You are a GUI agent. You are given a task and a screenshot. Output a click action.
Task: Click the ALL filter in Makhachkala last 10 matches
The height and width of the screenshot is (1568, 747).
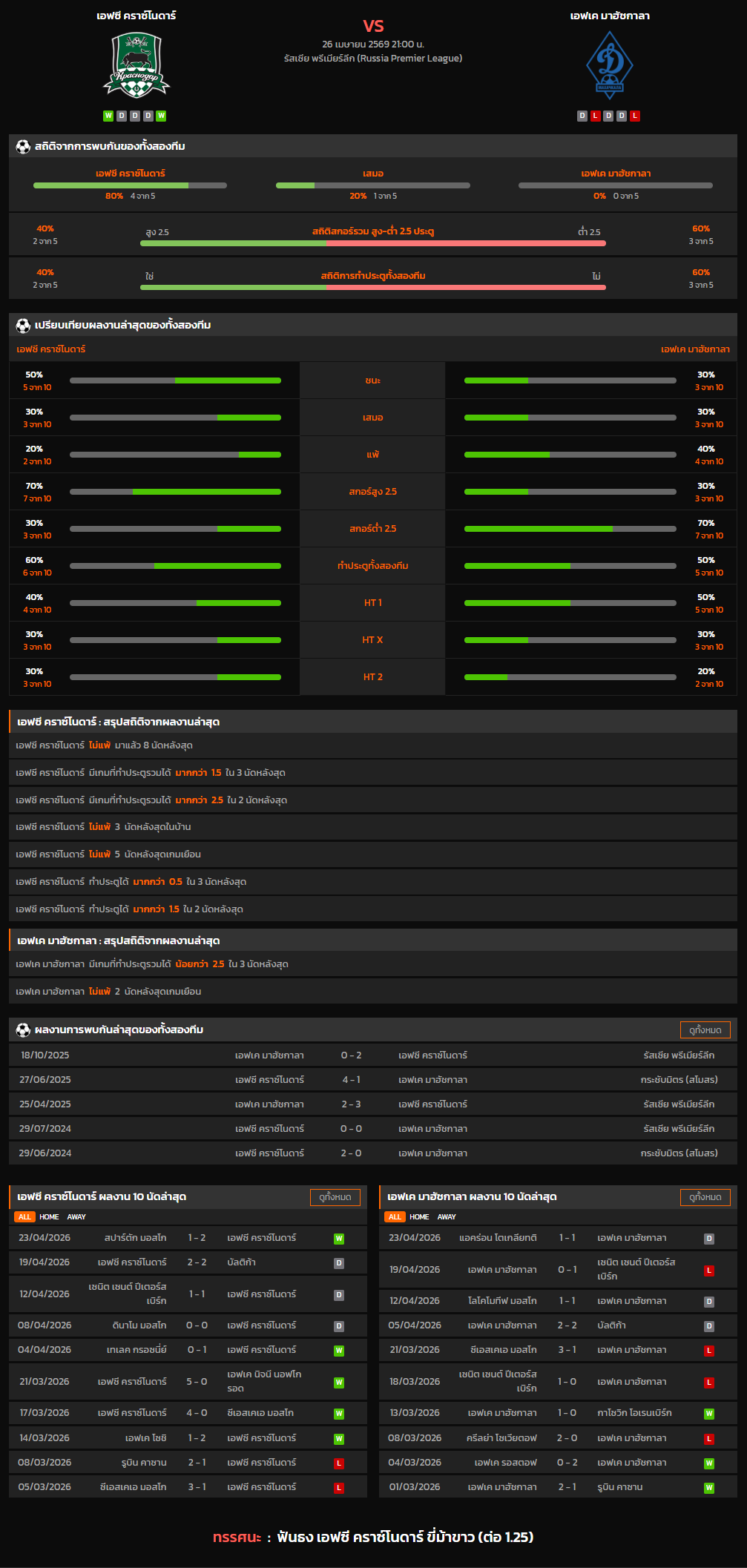(395, 1217)
